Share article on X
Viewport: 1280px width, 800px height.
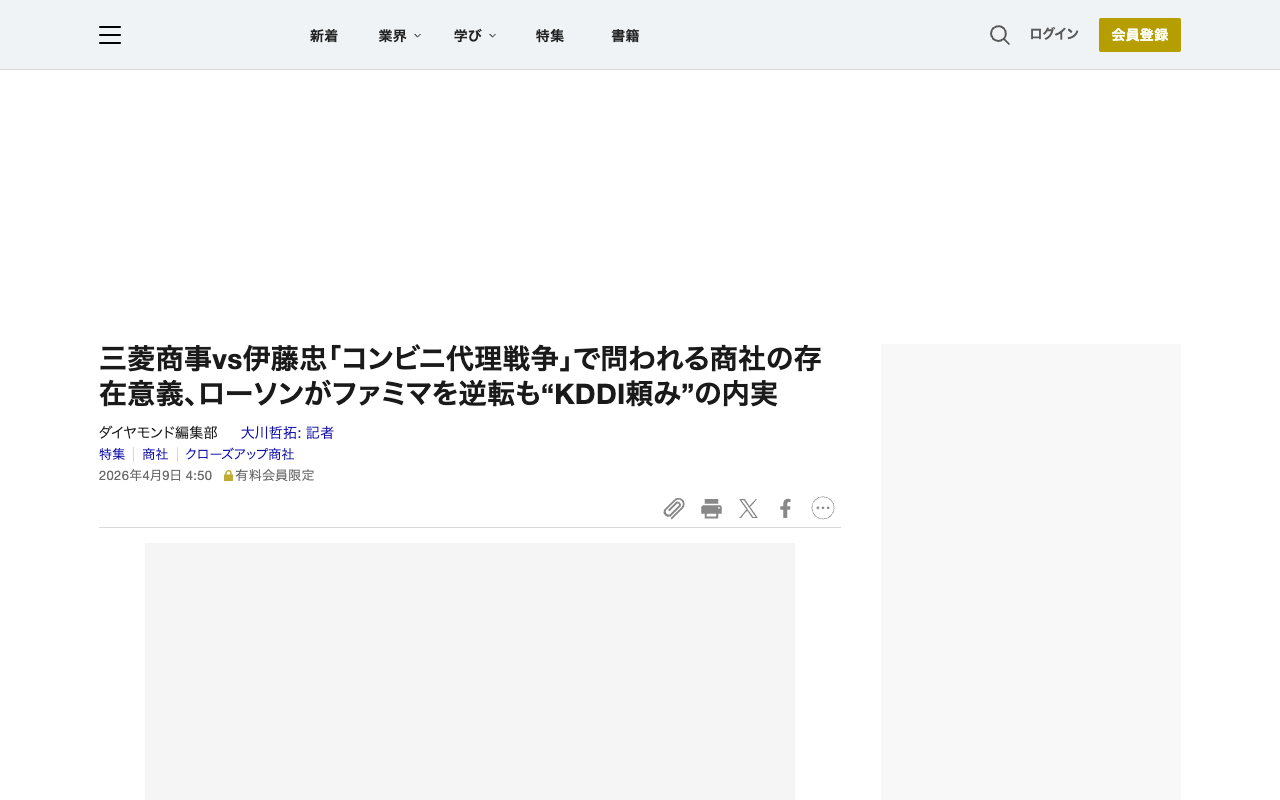(x=748, y=508)
